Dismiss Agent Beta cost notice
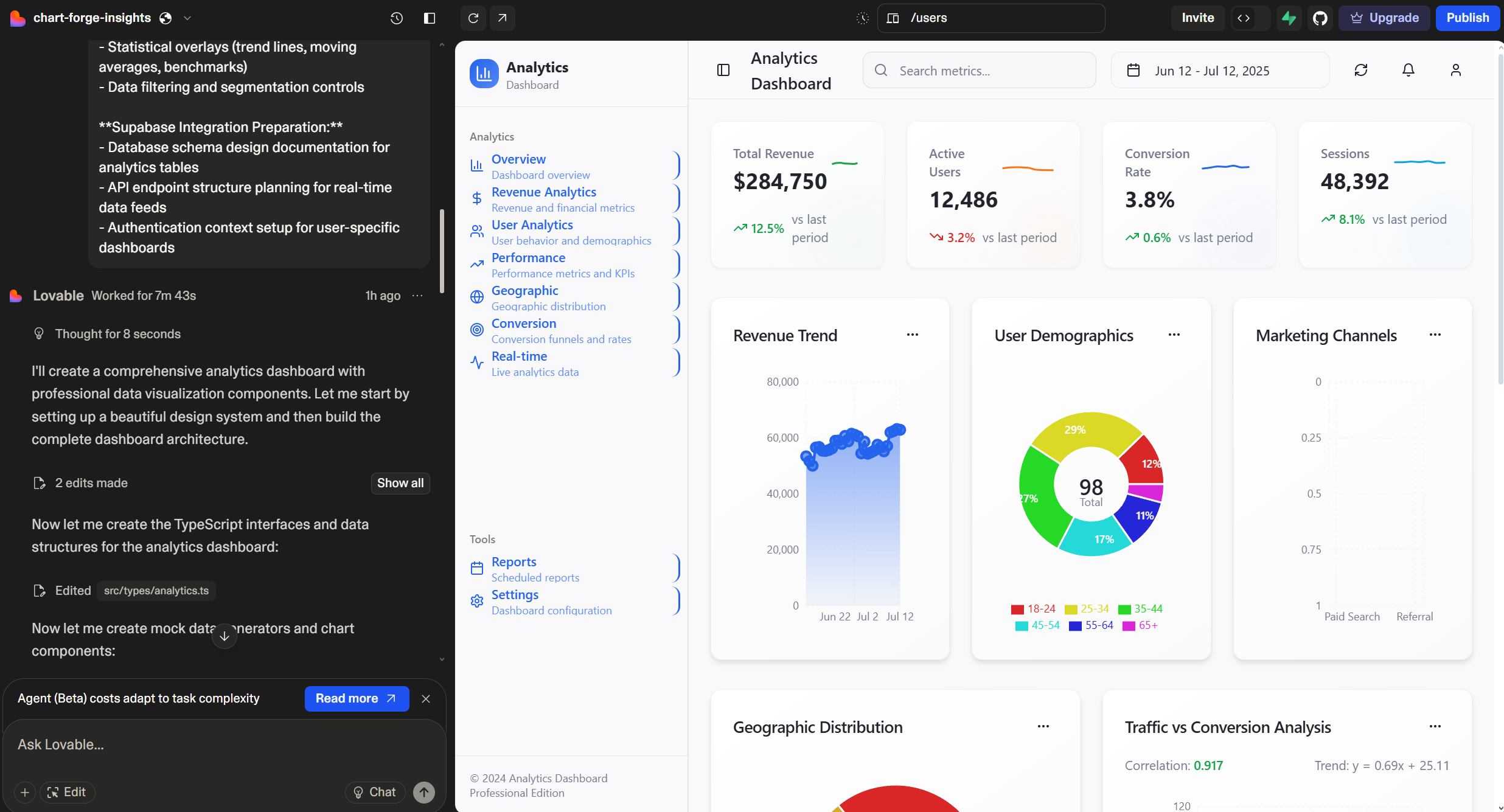Viewport: 1504px width, 812px height. 426,699
